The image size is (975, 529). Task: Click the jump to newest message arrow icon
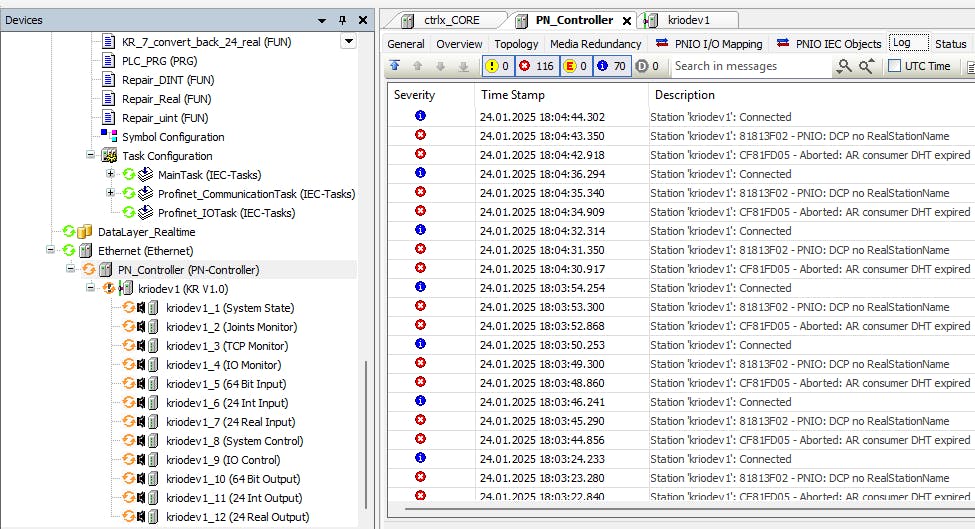(x=395, y=66)
